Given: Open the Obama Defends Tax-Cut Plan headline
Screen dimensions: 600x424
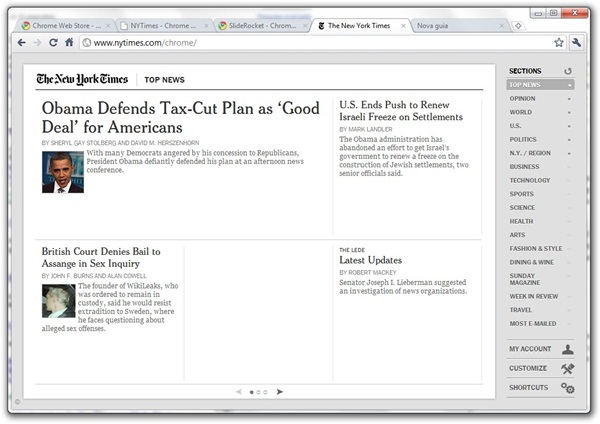Looking at the screenshot, I should (x=181, y=117).
